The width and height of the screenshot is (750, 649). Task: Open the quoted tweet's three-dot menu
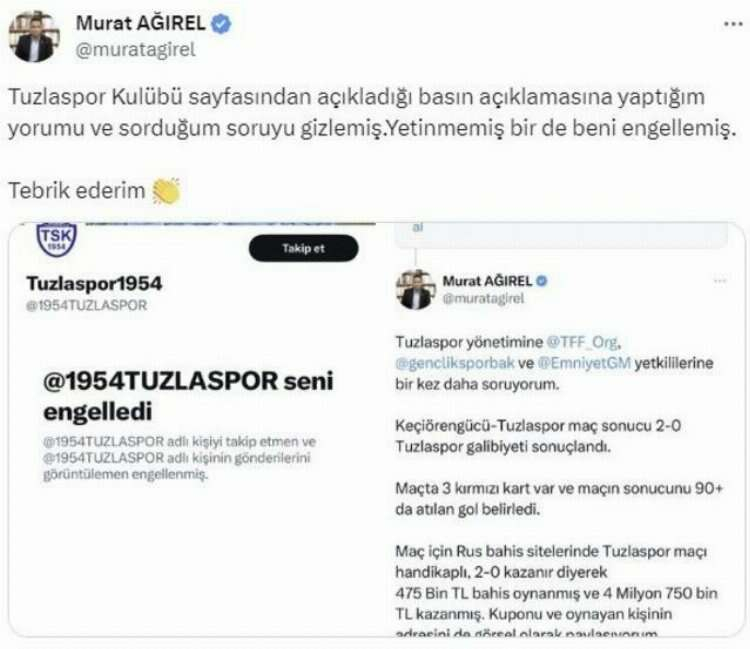tap(720, 281)
